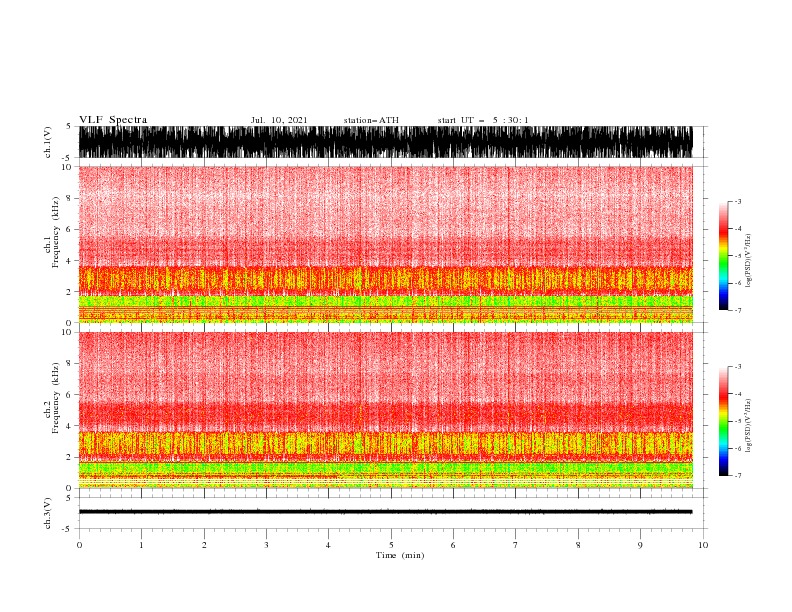
Task: Click the ch.2 spectrogram panel
Action: pyautogui.click(x=386, y=410)
